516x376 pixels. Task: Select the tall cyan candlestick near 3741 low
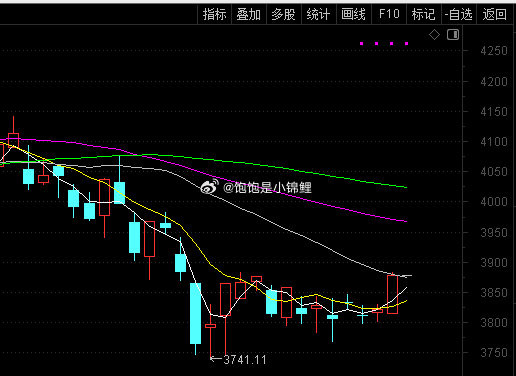pos(195,313)
